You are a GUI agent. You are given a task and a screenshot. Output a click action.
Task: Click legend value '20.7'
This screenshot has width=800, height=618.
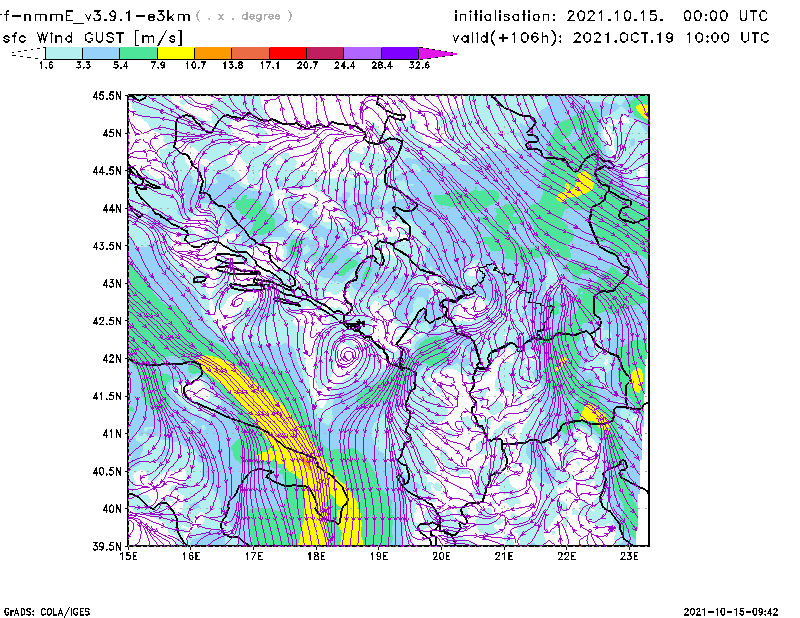pyautogui.click(x=307, y=65)
